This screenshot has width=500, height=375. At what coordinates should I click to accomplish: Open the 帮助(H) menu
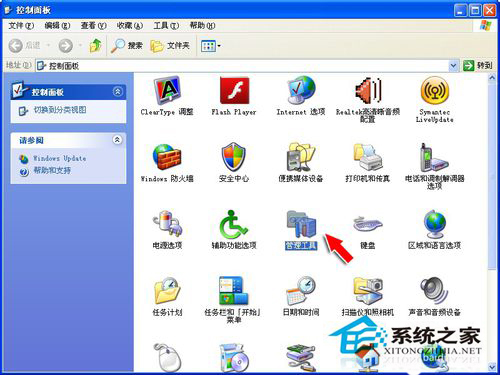pos(202,26)
